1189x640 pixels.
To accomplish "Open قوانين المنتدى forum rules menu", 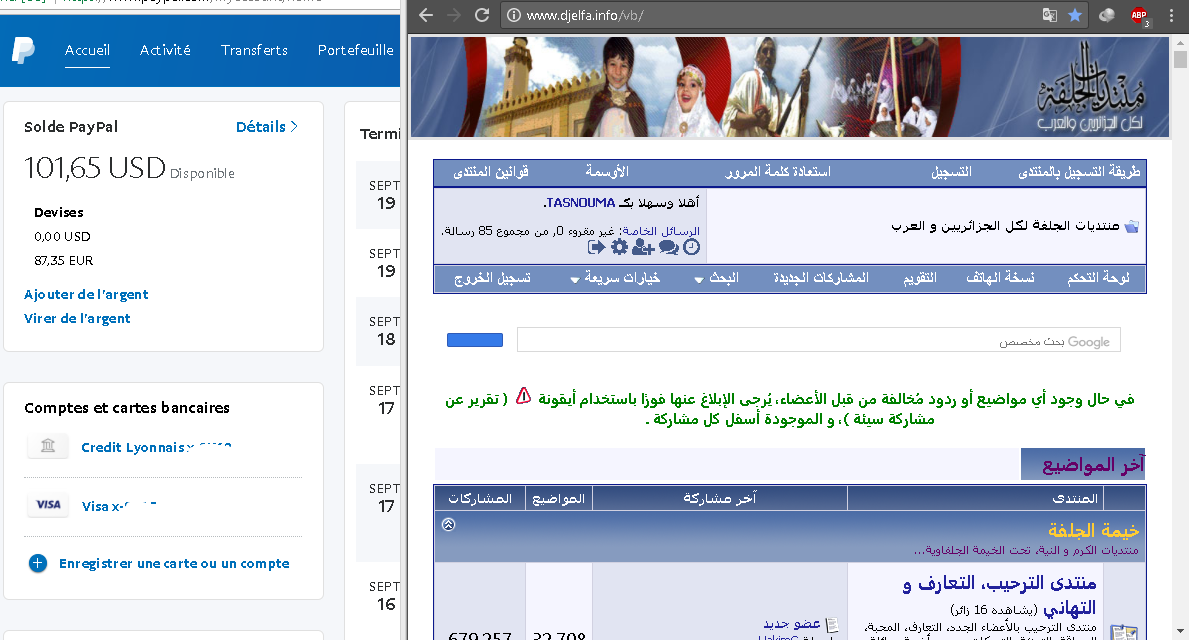I will click(x=491, y=172).
